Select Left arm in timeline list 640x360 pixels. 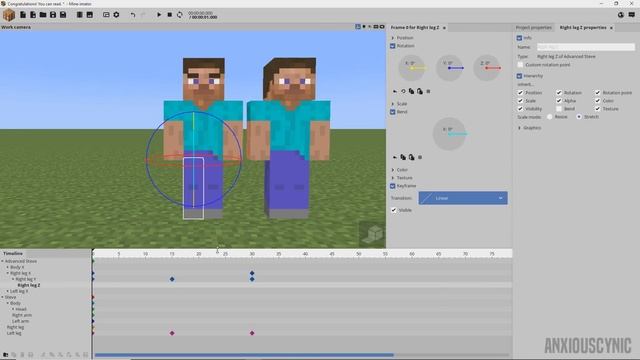(20, 321)
